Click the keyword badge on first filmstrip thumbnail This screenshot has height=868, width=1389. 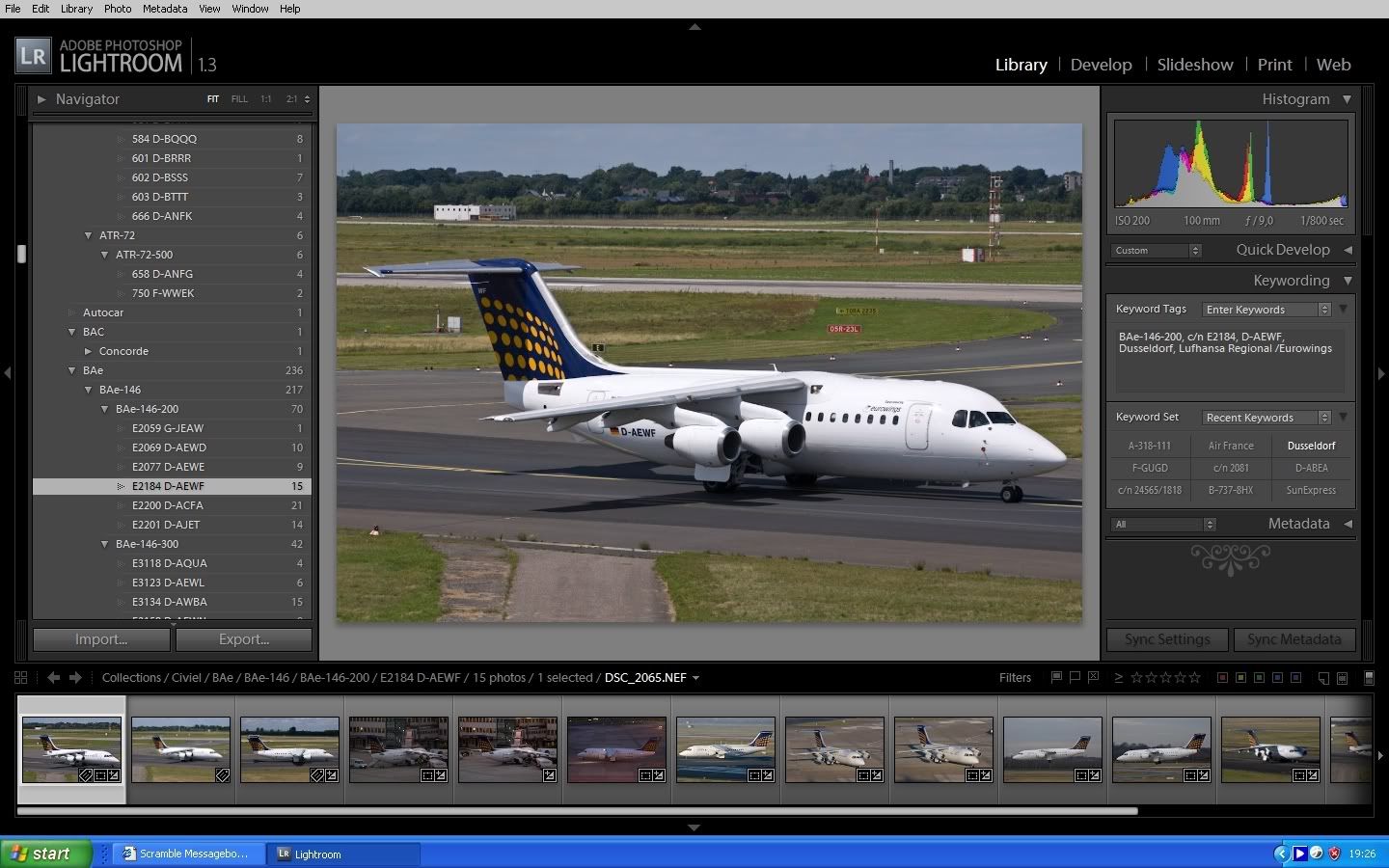pos(85,775)
